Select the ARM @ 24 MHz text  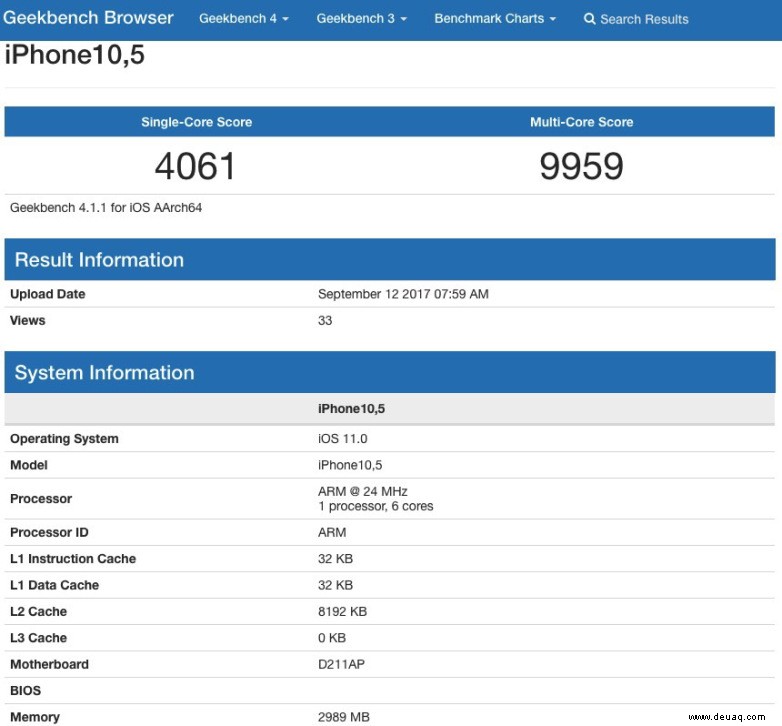(x=363, y=492)
